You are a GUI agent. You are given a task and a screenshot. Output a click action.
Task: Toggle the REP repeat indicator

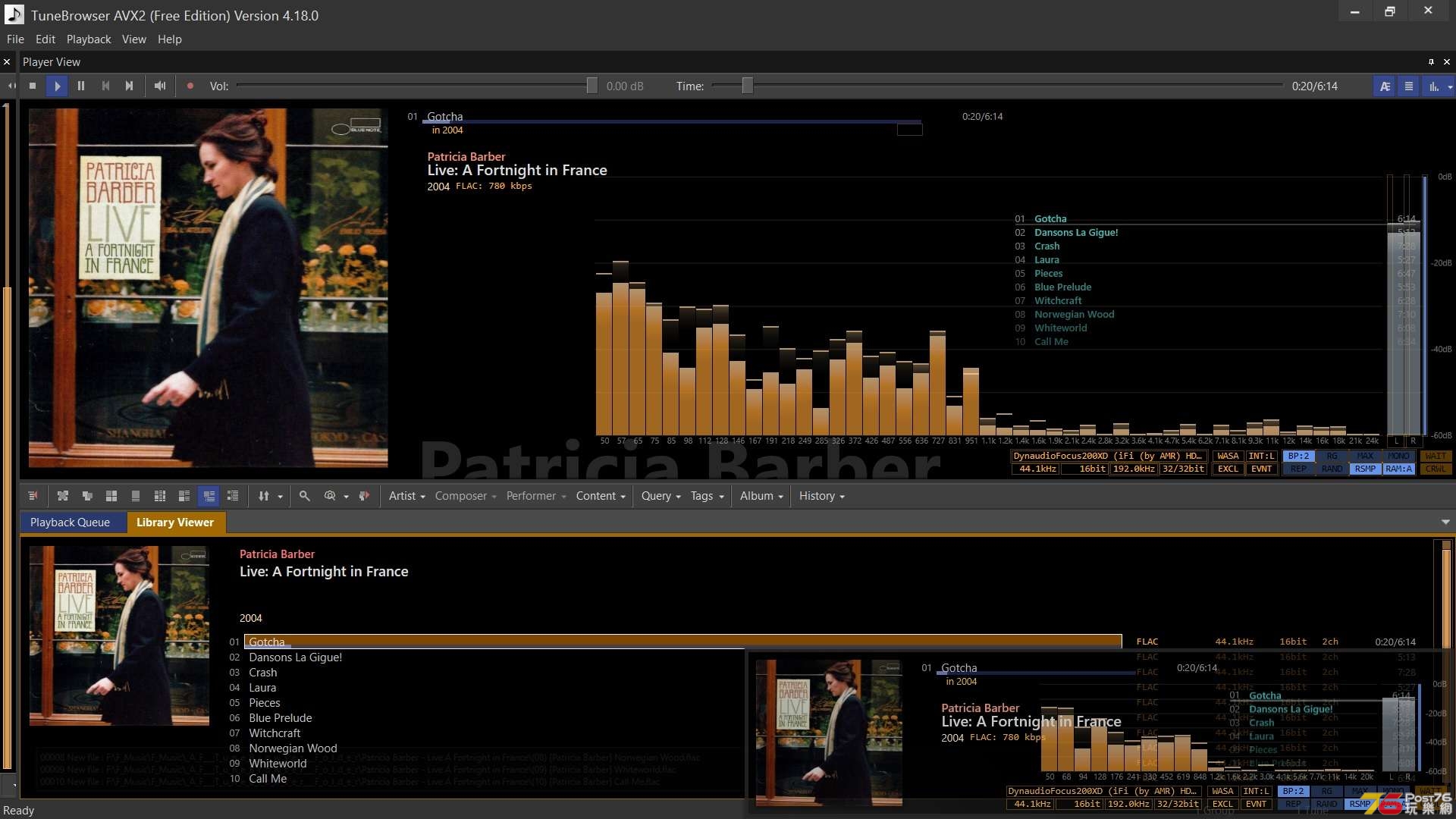(1298, 469)
